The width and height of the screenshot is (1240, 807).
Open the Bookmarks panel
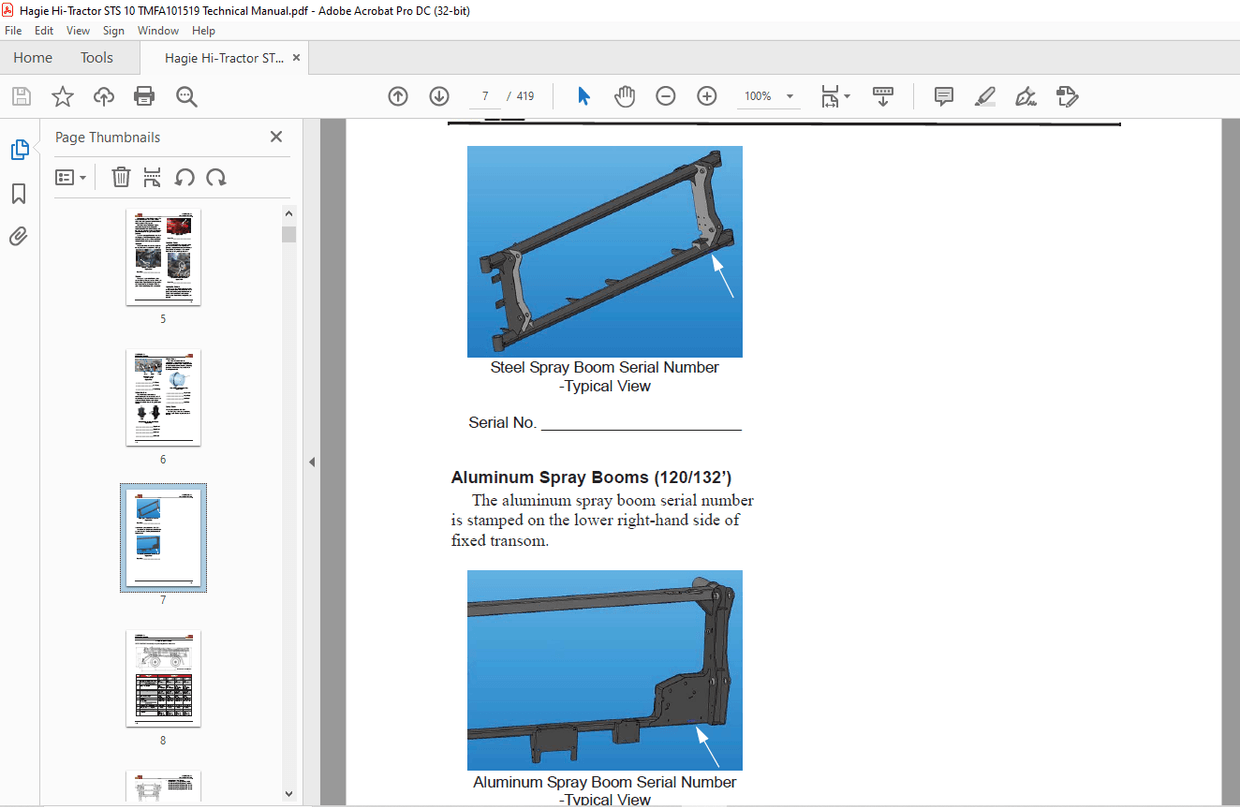point(18,193)
